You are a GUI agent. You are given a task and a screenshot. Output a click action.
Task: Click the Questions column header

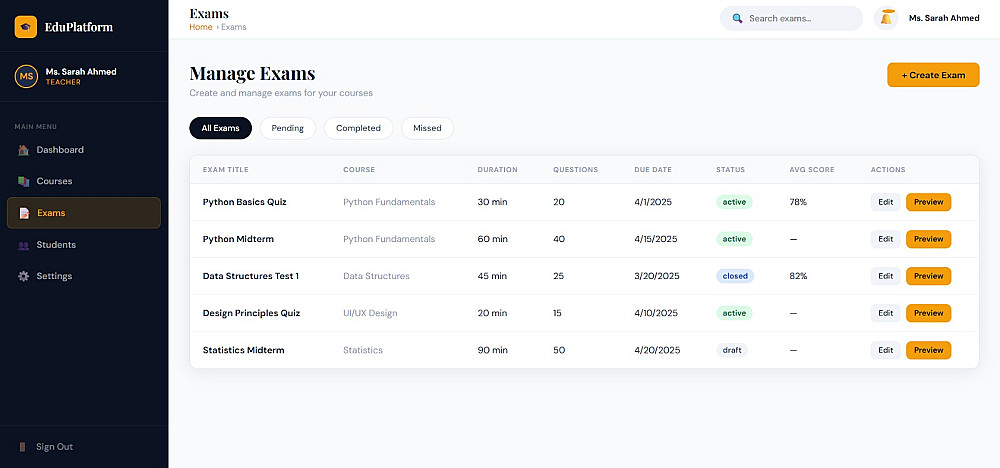coord(575,170)
